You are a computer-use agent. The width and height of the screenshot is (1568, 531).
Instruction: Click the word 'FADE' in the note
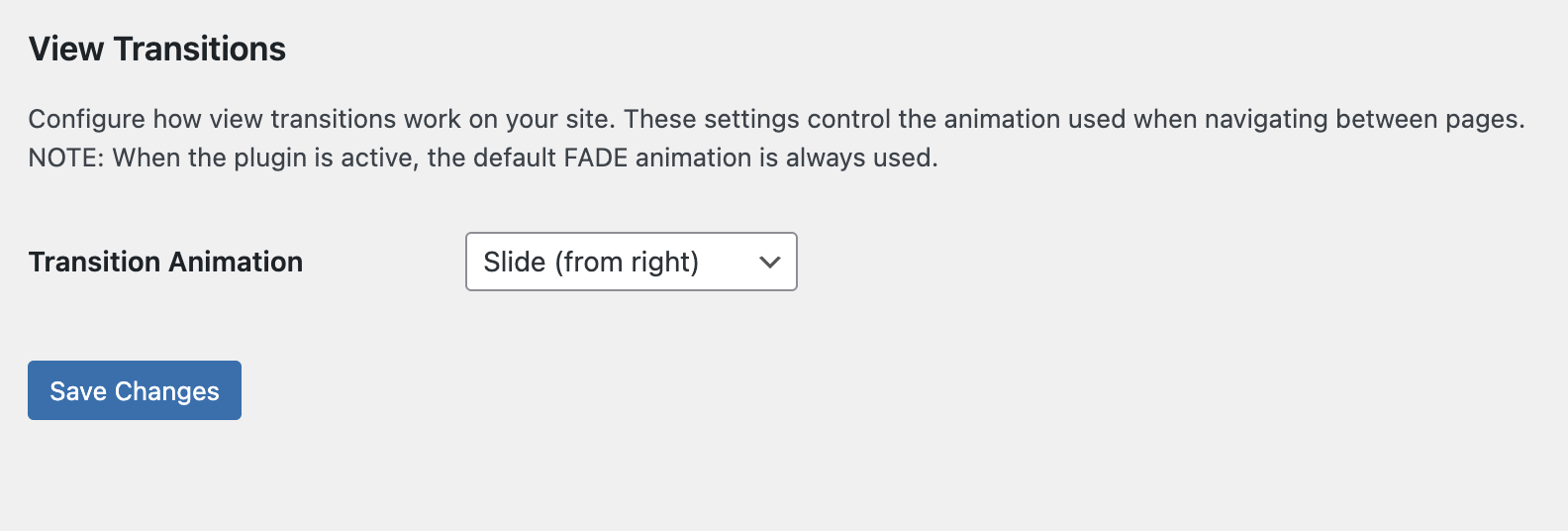click(596, 158)
